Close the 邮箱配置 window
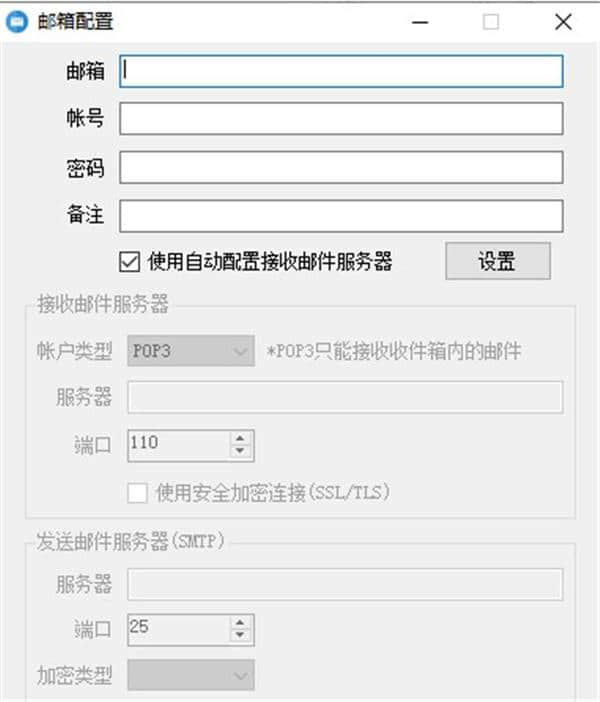This screenshot has height=702, width=600. (563, 22)
